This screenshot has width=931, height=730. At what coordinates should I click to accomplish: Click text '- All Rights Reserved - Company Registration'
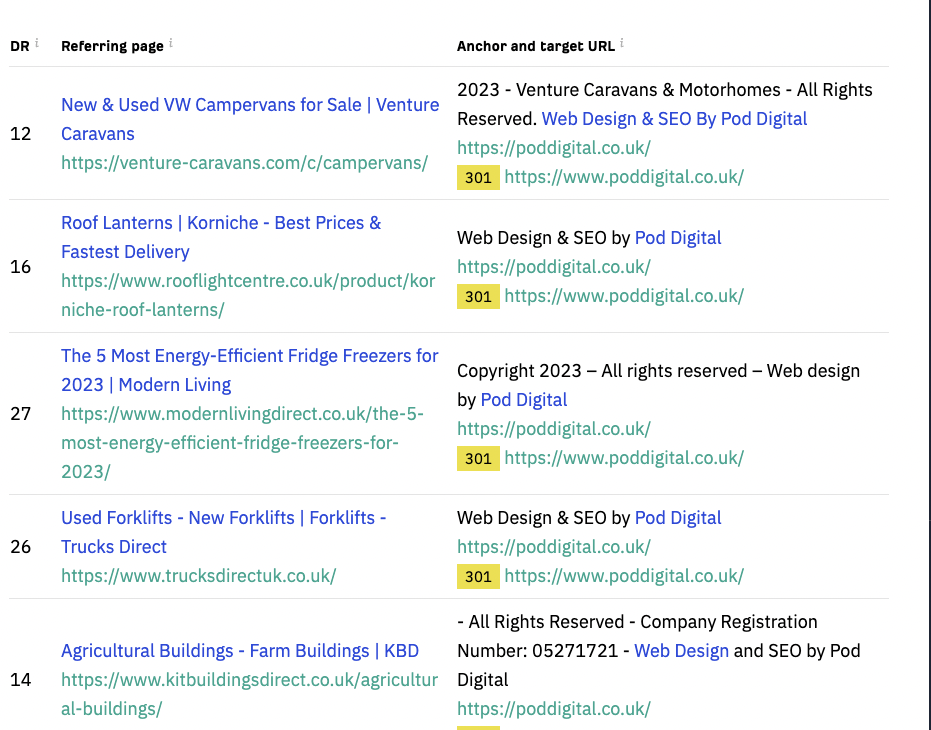click(637, 622)
